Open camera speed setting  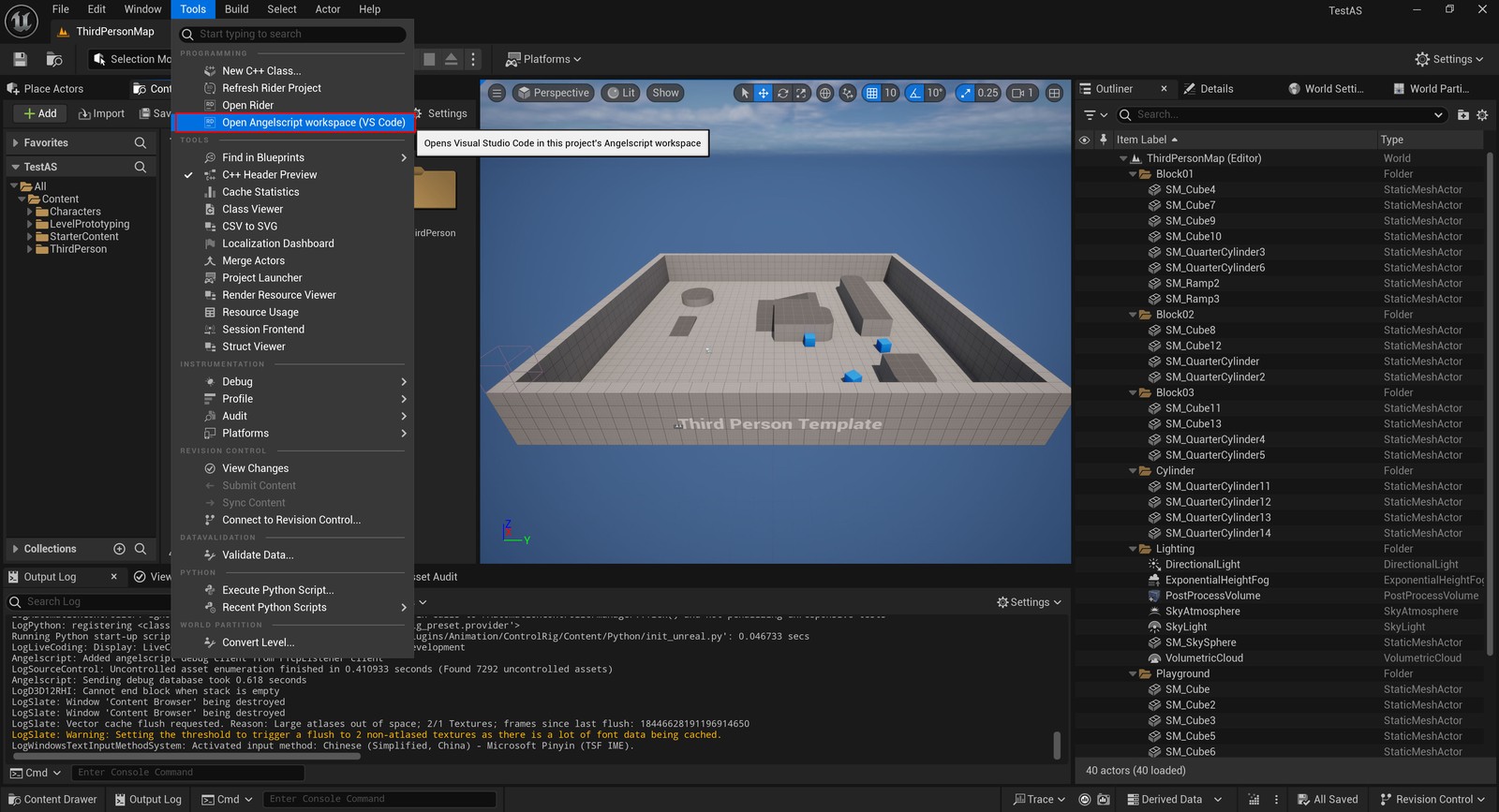pos(1022,93)
